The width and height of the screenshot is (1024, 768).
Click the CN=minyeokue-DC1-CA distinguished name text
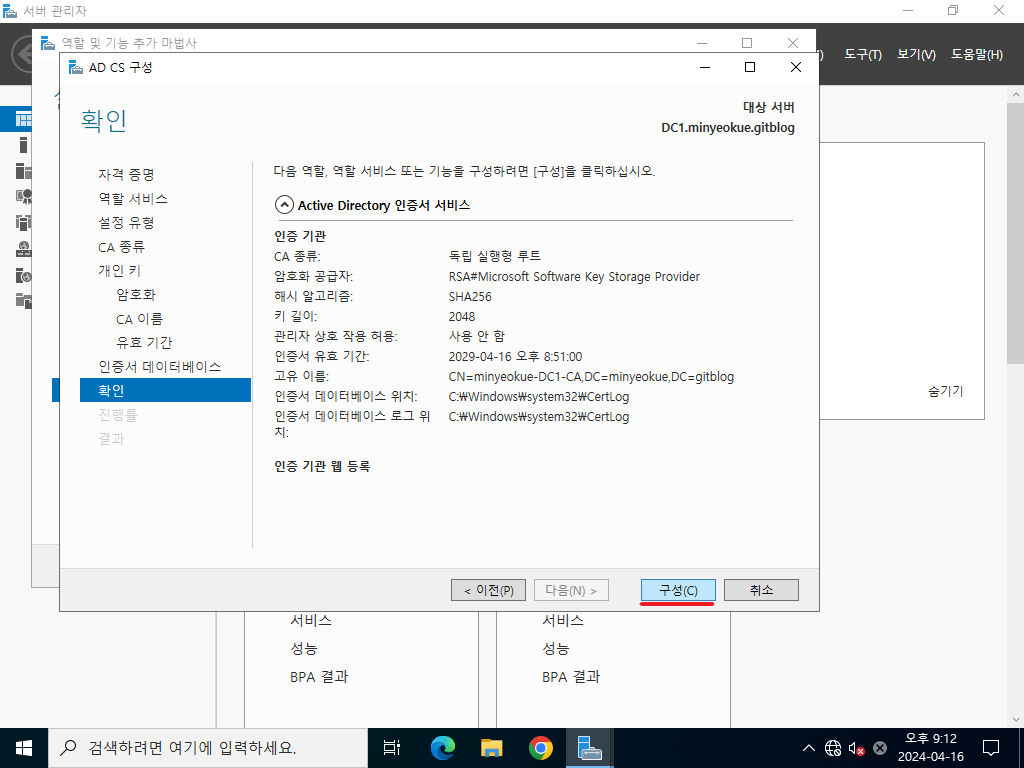coord(591,377)
